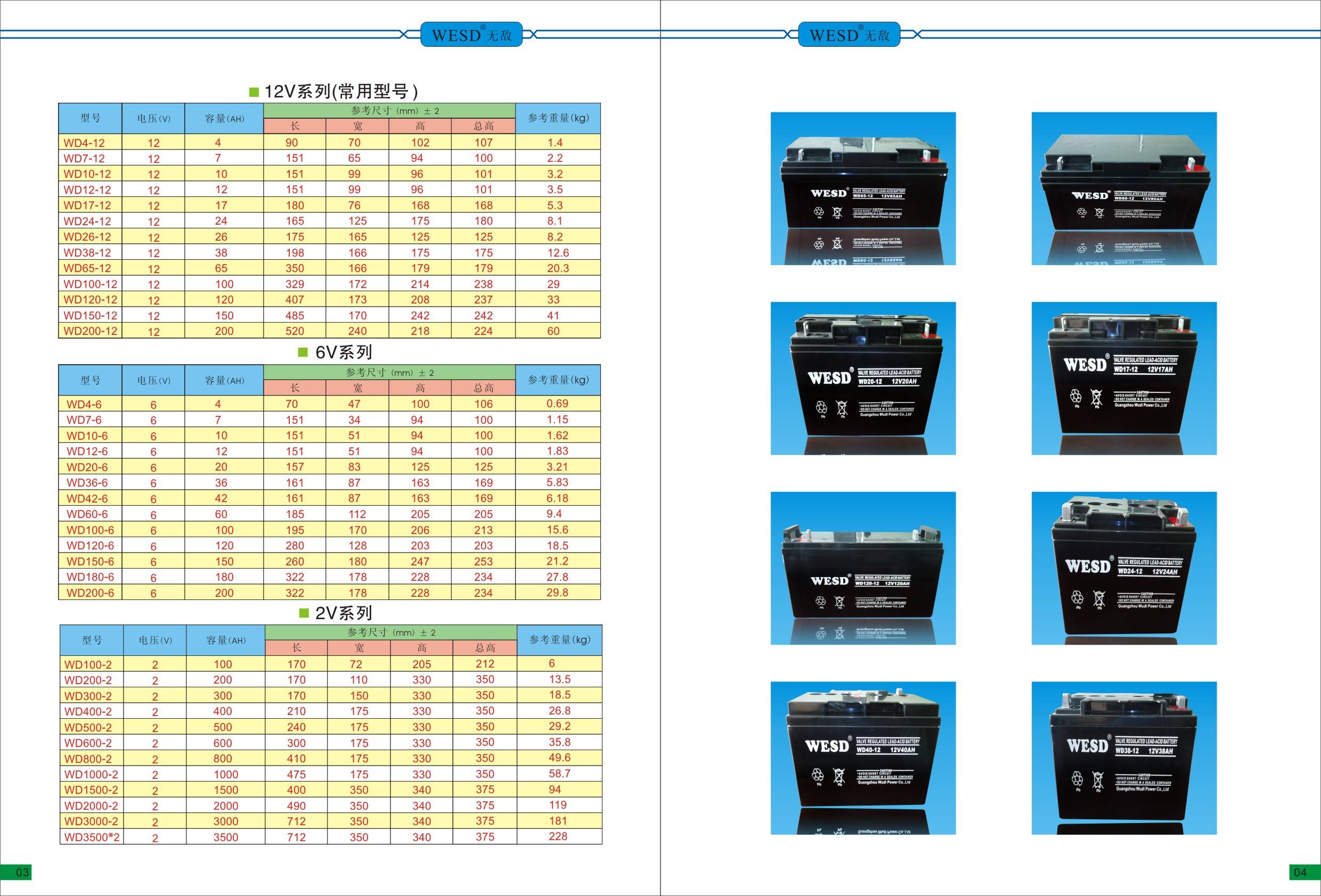Click the WD1000-2 model cell
1321x896 pixels.
pyautogui.click(x=92, y=774)
